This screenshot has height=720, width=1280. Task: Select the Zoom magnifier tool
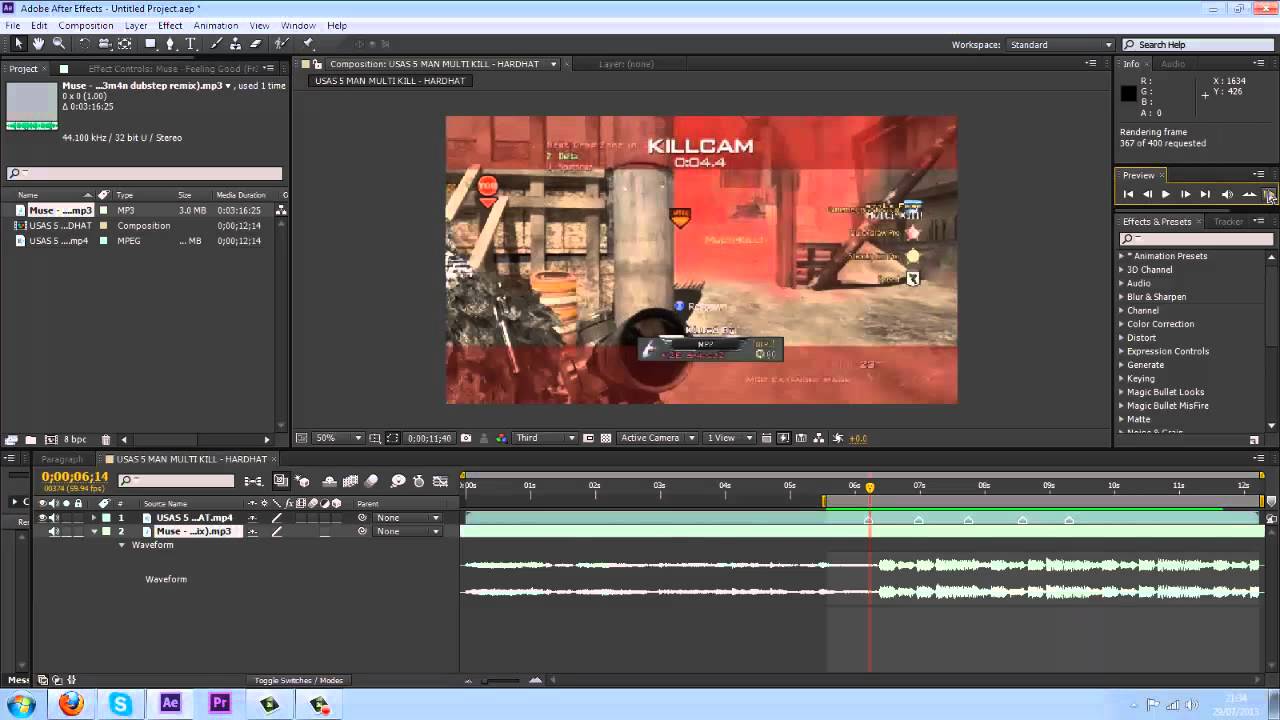(58, 44)
